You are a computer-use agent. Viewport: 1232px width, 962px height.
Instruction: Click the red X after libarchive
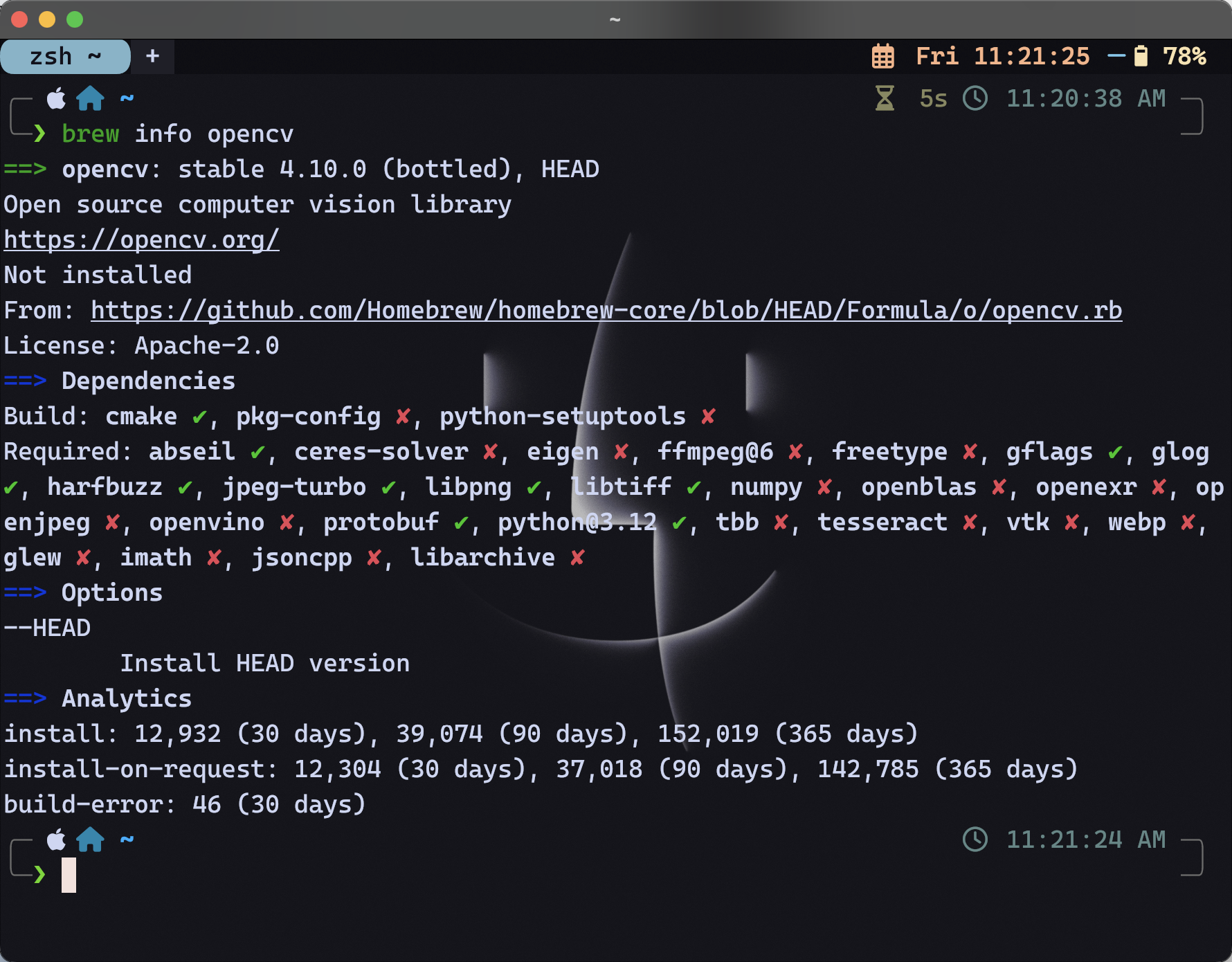coord(577,558)
